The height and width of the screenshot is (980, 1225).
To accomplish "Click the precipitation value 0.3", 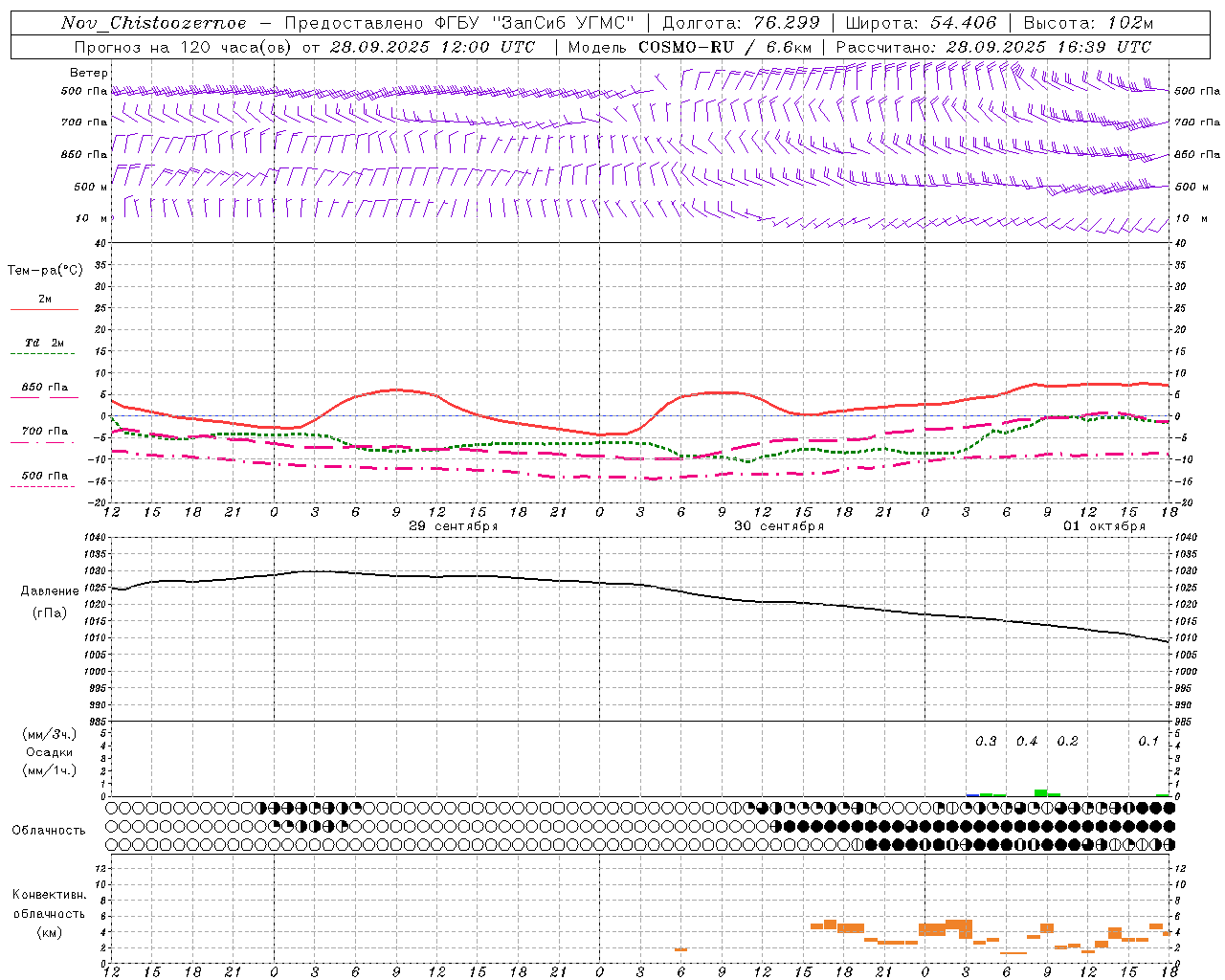I will click(x=986, y=742).
